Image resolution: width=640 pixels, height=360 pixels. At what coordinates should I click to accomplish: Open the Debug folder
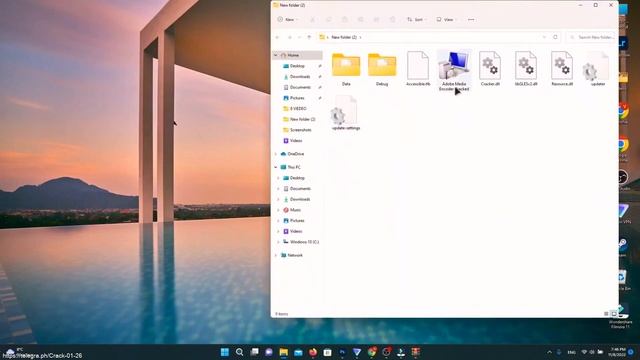(x=382, y=69)
